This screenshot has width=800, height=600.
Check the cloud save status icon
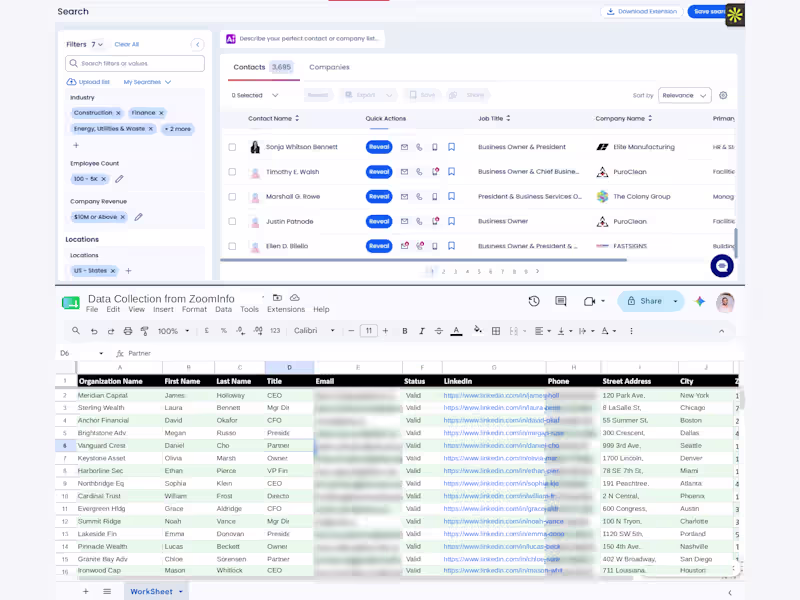(x=294, y=297)
